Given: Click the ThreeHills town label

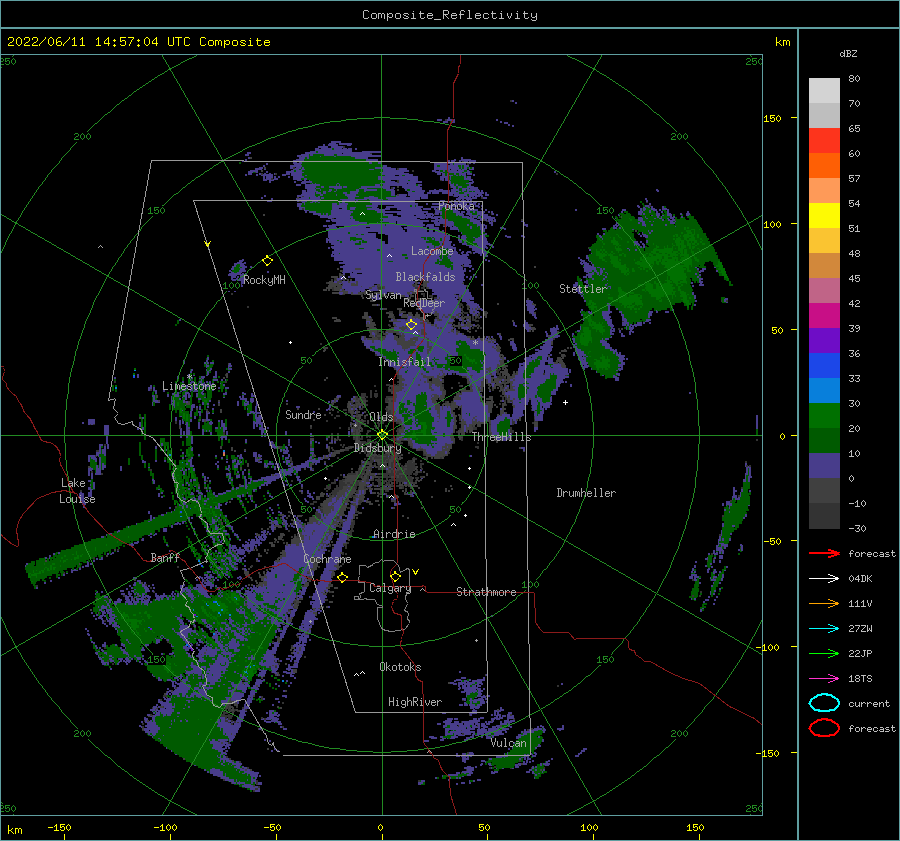Looking at the screenshot, I should [501, 437].
